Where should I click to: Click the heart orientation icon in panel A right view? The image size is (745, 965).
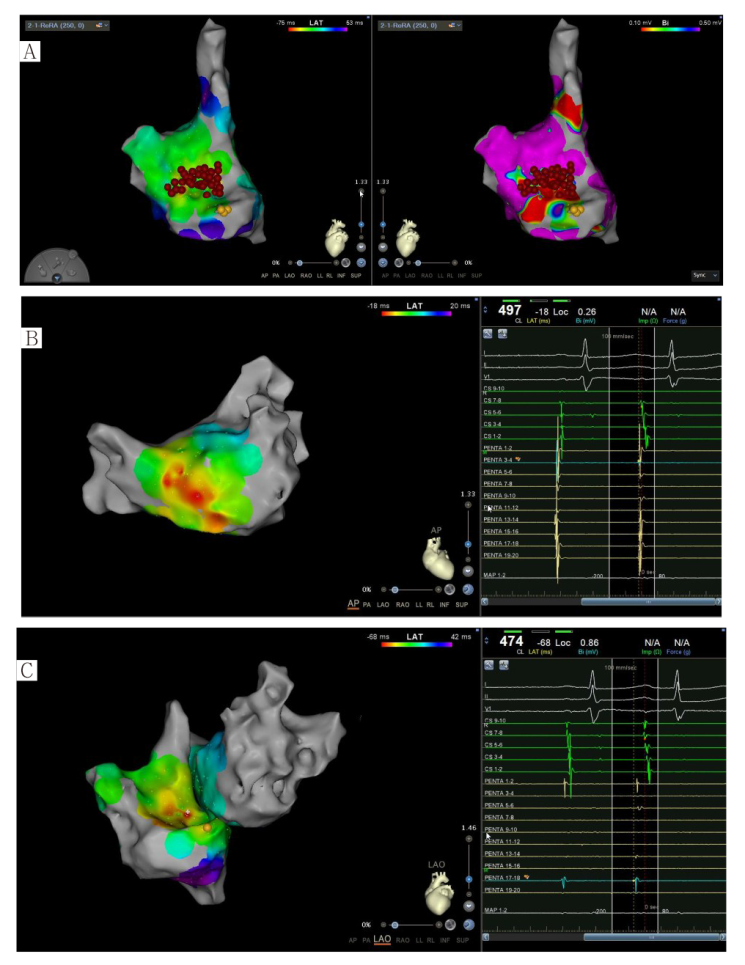pyautogui.click(x=407, y=239)
